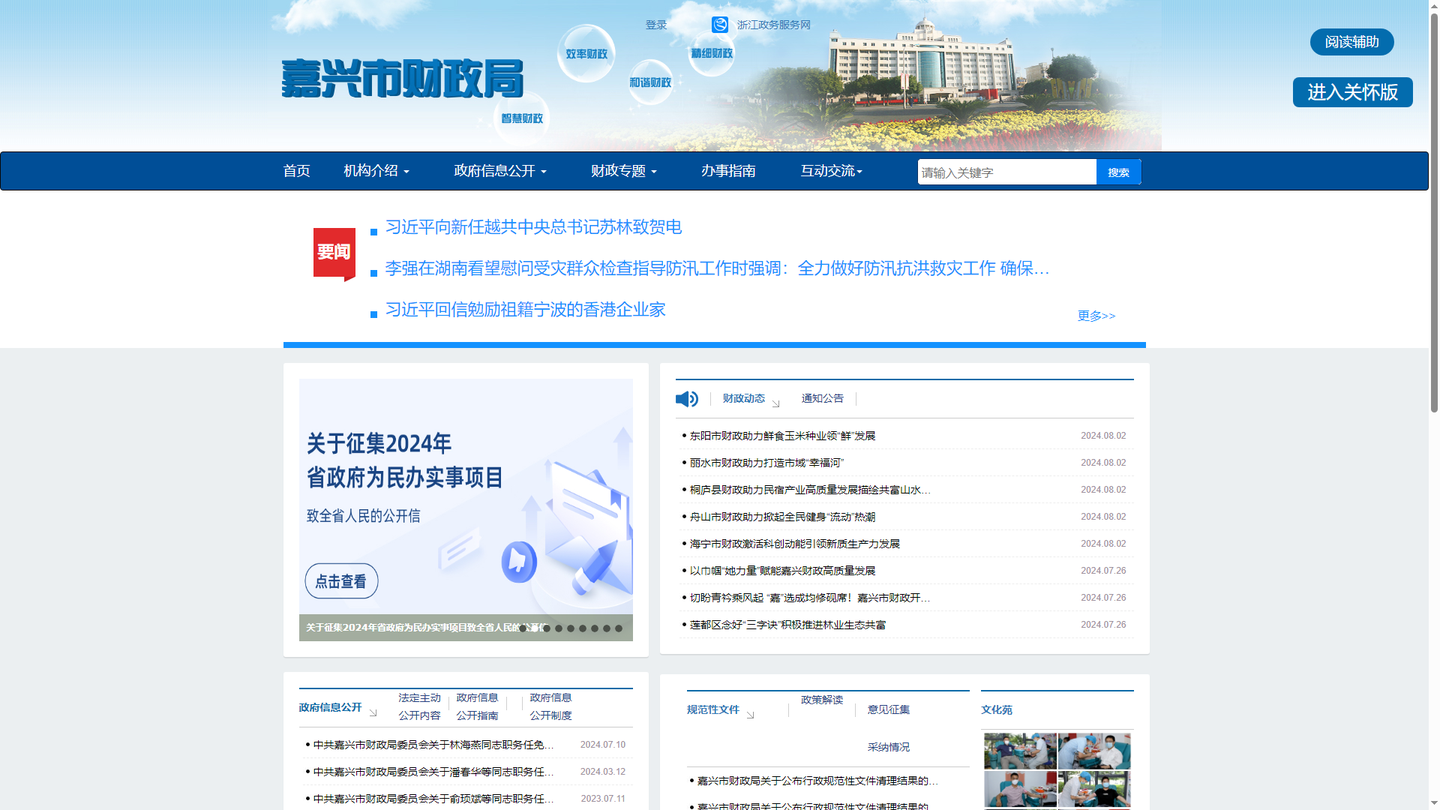This screenshot has width=1440, height=810.
Task: Open notice about 潘春华等同志职务任免
Action: click(433, 772)
